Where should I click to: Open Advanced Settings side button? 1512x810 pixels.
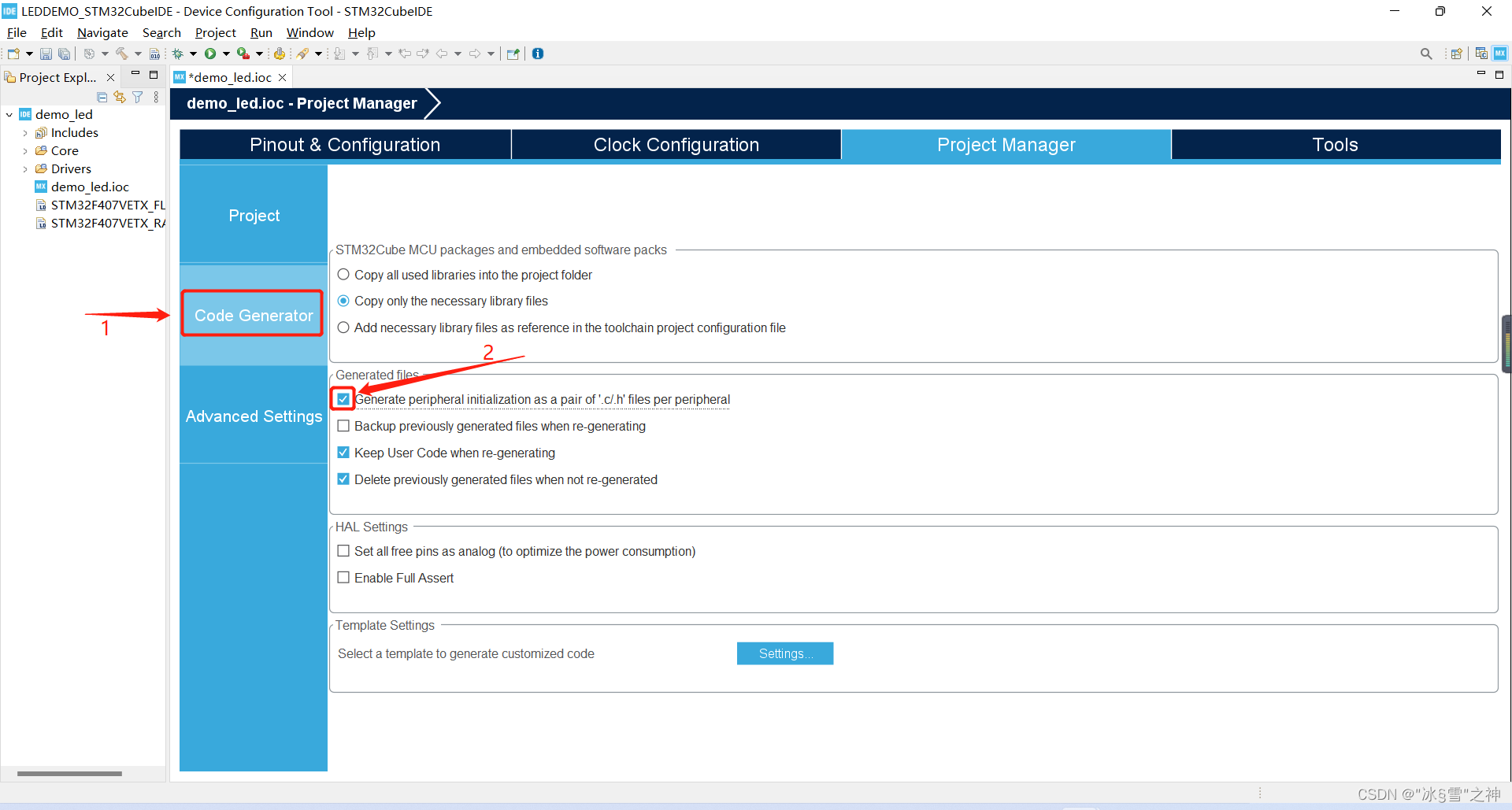pos(254,416)
